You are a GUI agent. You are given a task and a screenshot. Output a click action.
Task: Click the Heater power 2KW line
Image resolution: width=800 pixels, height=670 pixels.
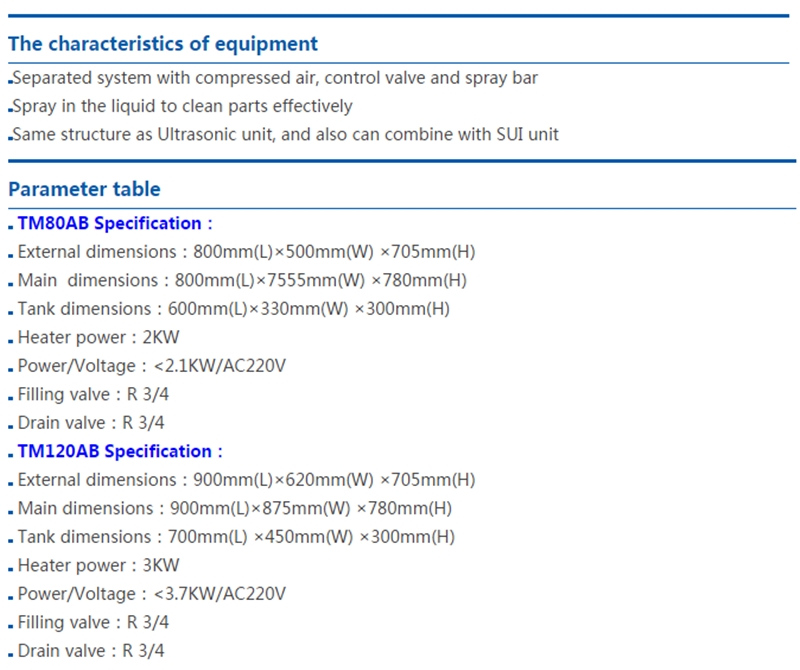(99, 337)
